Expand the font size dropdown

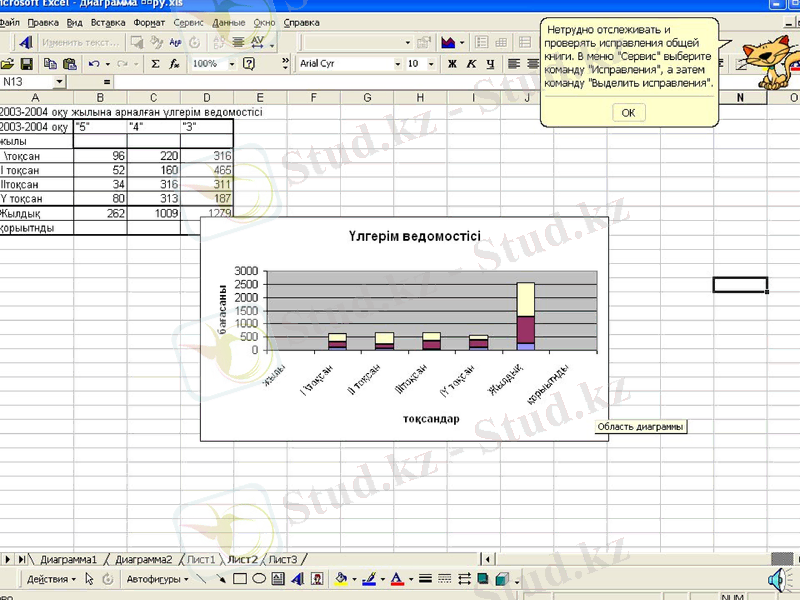click(430, 63)
